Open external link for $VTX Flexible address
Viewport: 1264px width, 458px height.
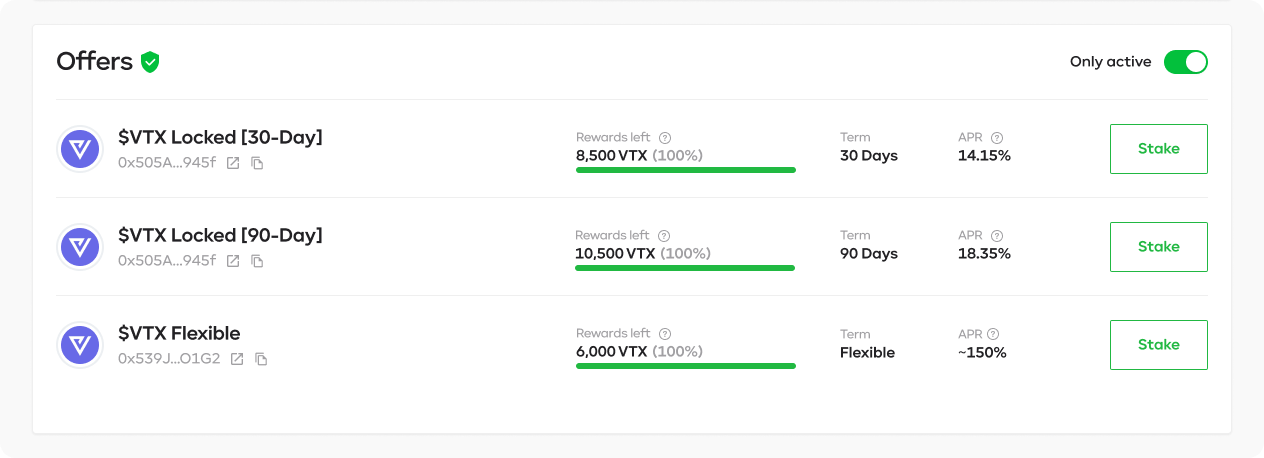click(237, 359)
